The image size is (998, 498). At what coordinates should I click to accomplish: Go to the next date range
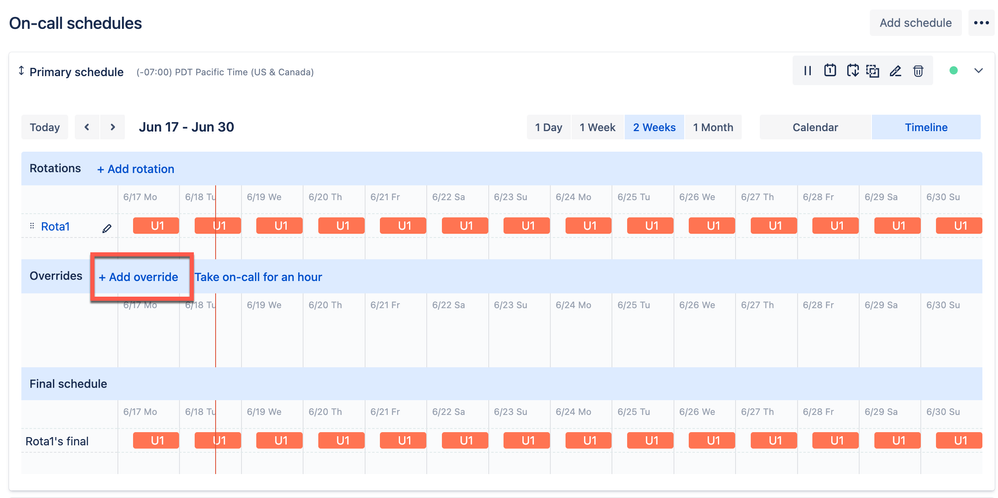coord(113,127)
